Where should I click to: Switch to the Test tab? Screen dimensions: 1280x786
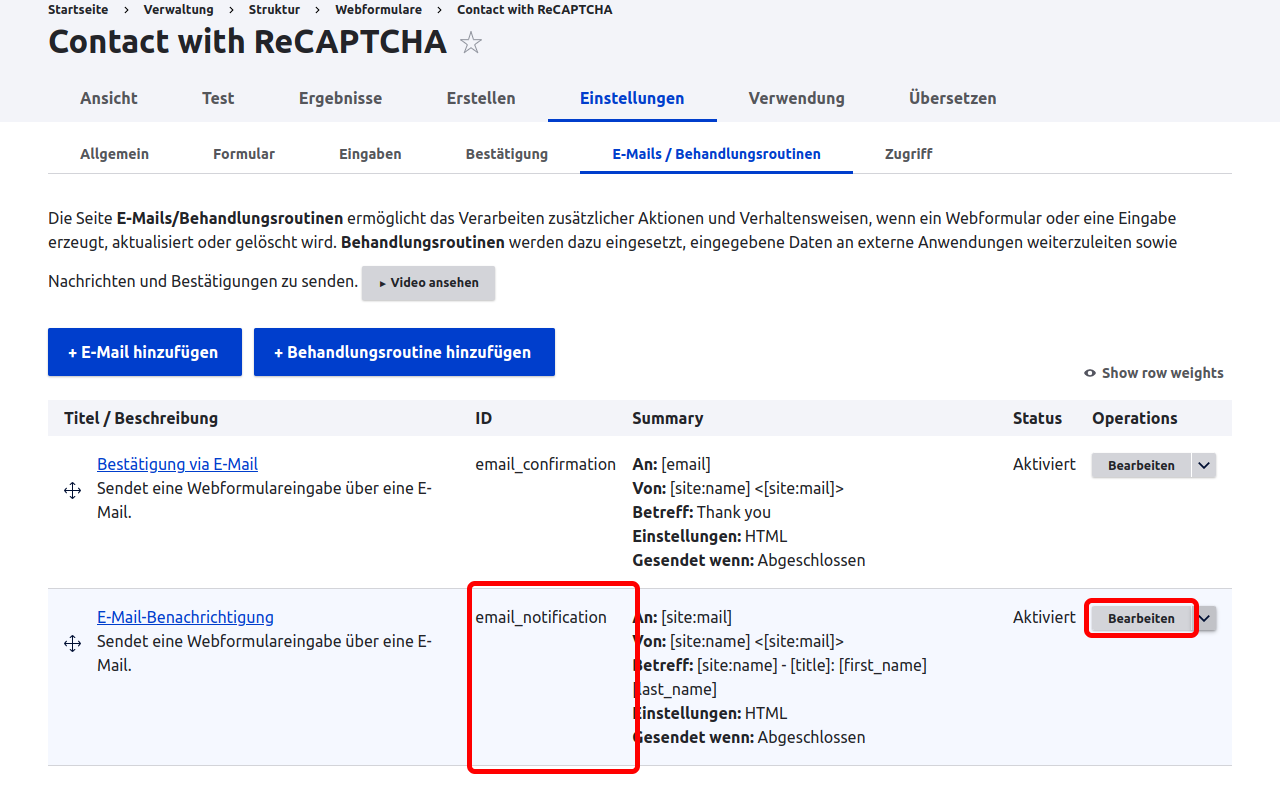[x=218, y=98]
